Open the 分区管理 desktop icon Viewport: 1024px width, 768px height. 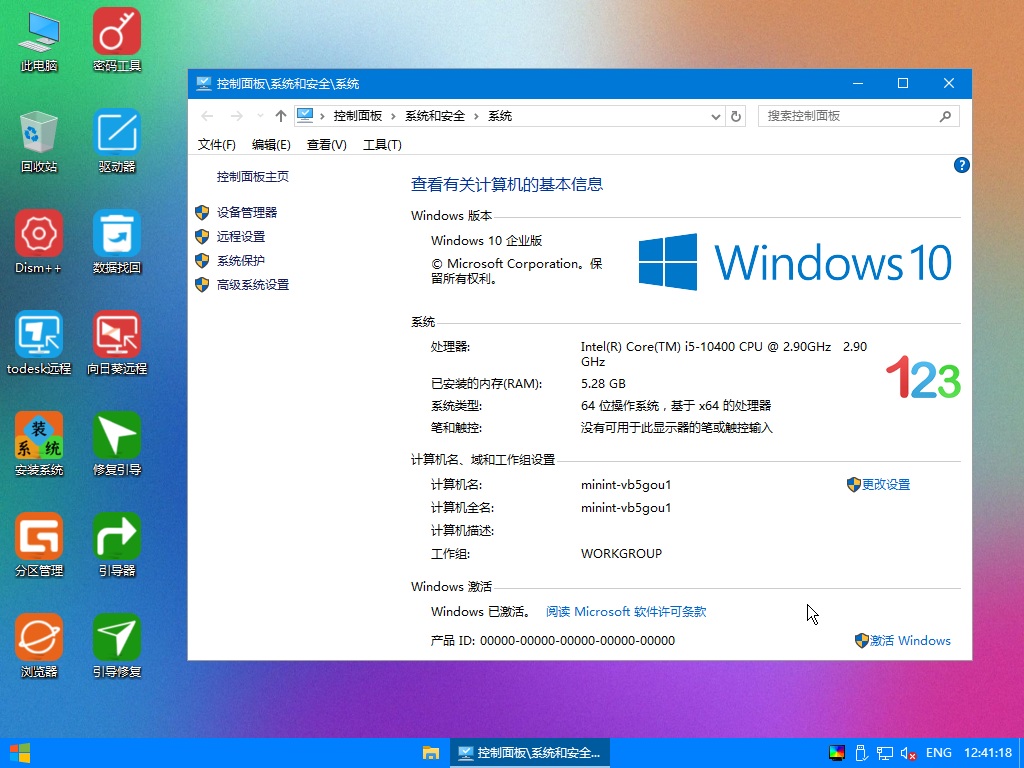pos(39,537)
